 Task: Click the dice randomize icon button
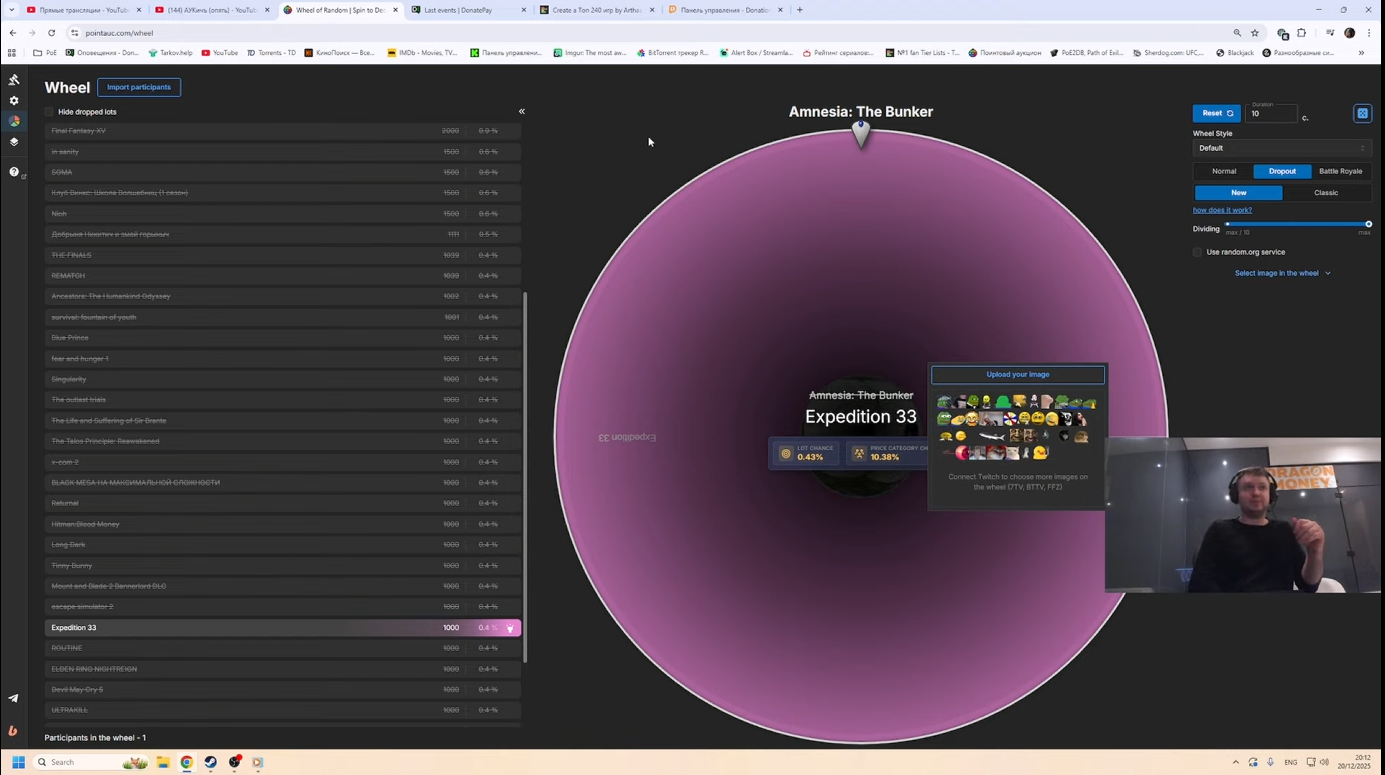[1362, 114]
